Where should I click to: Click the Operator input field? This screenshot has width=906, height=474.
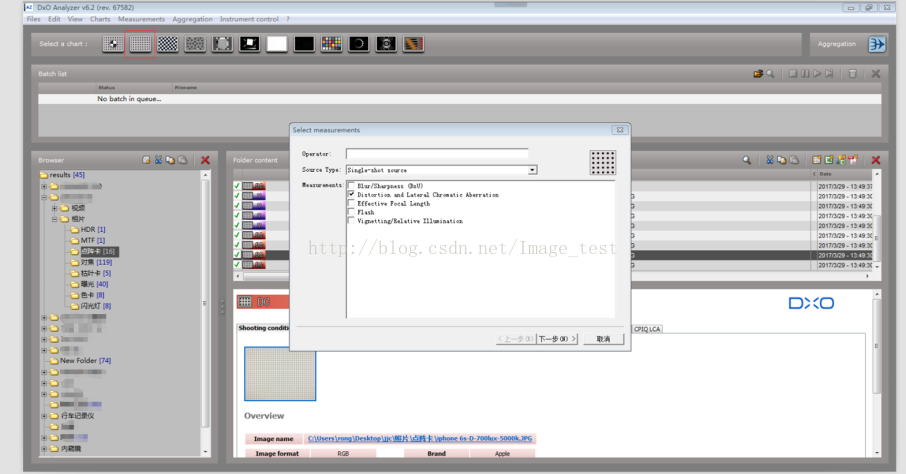[437, 154]
